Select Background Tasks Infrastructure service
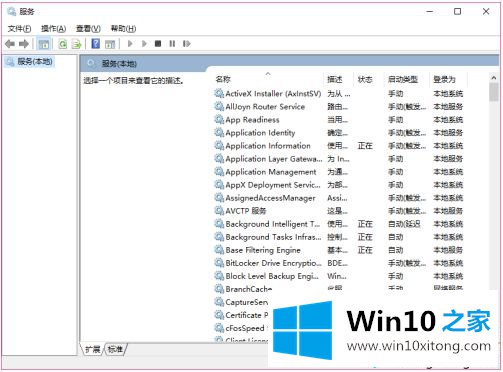Viewport: 503px width, 372px height. point(339,237)
